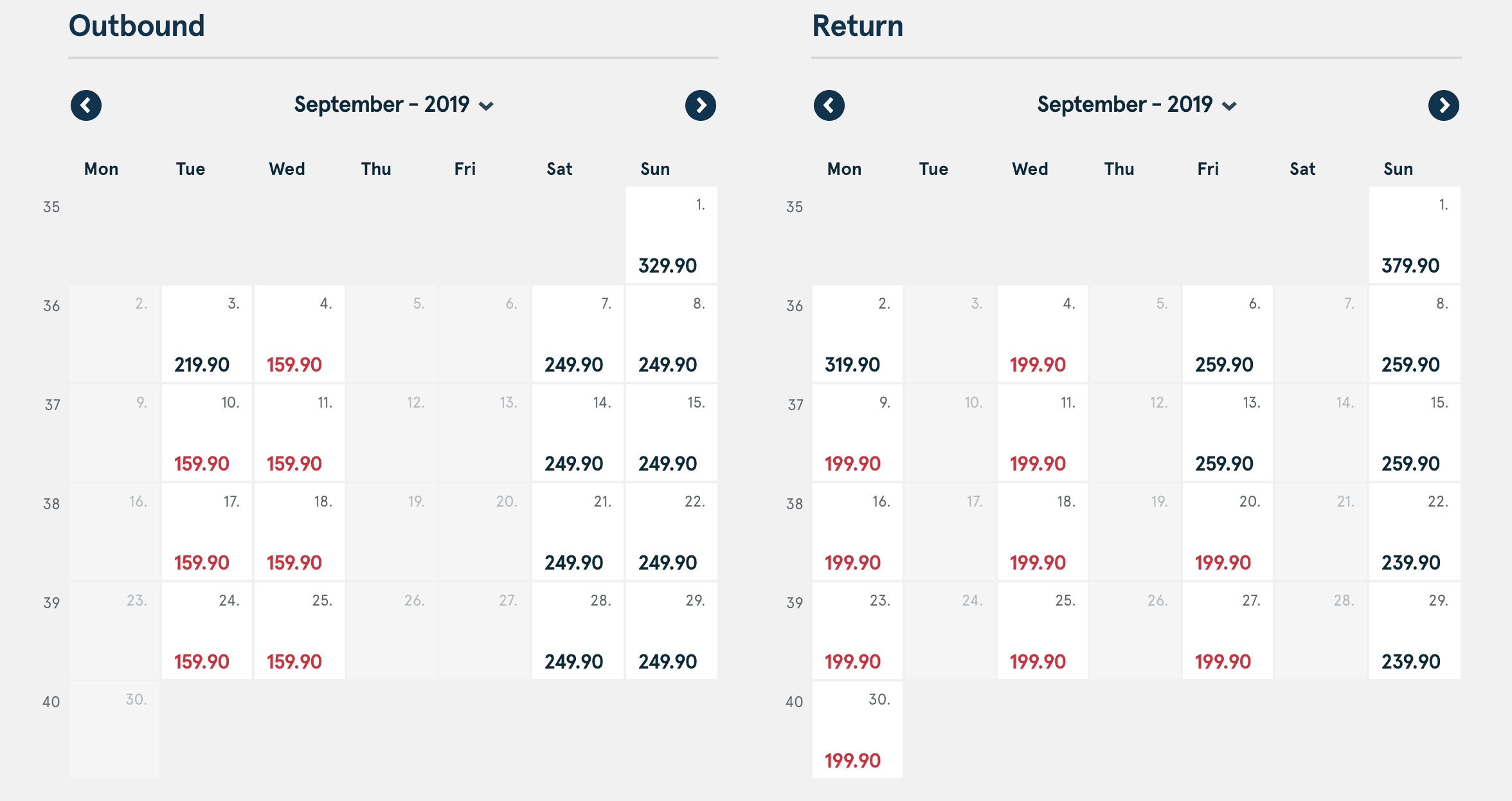Select Return Monday September 2 at 319.90

click(x=857, y=334)
